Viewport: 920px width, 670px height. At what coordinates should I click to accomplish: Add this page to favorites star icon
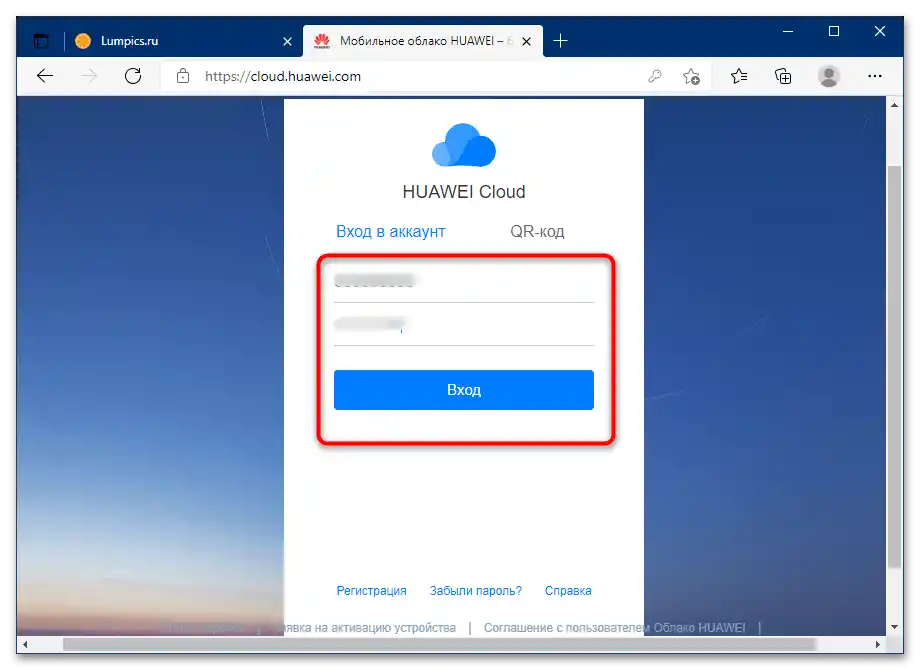click(691, 76)
